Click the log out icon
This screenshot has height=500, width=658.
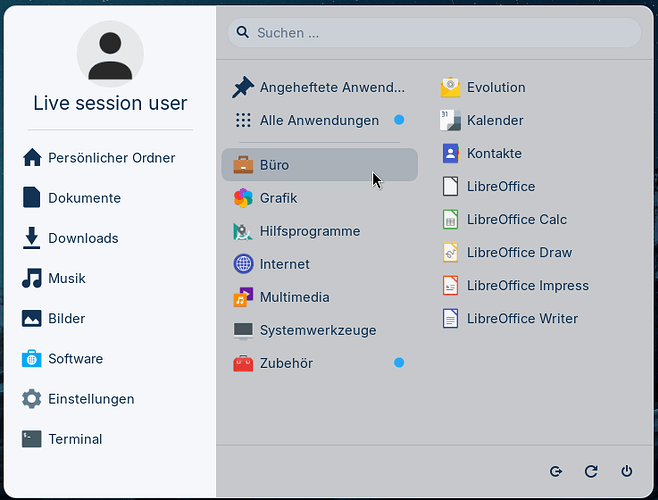[x=556, y=471]
